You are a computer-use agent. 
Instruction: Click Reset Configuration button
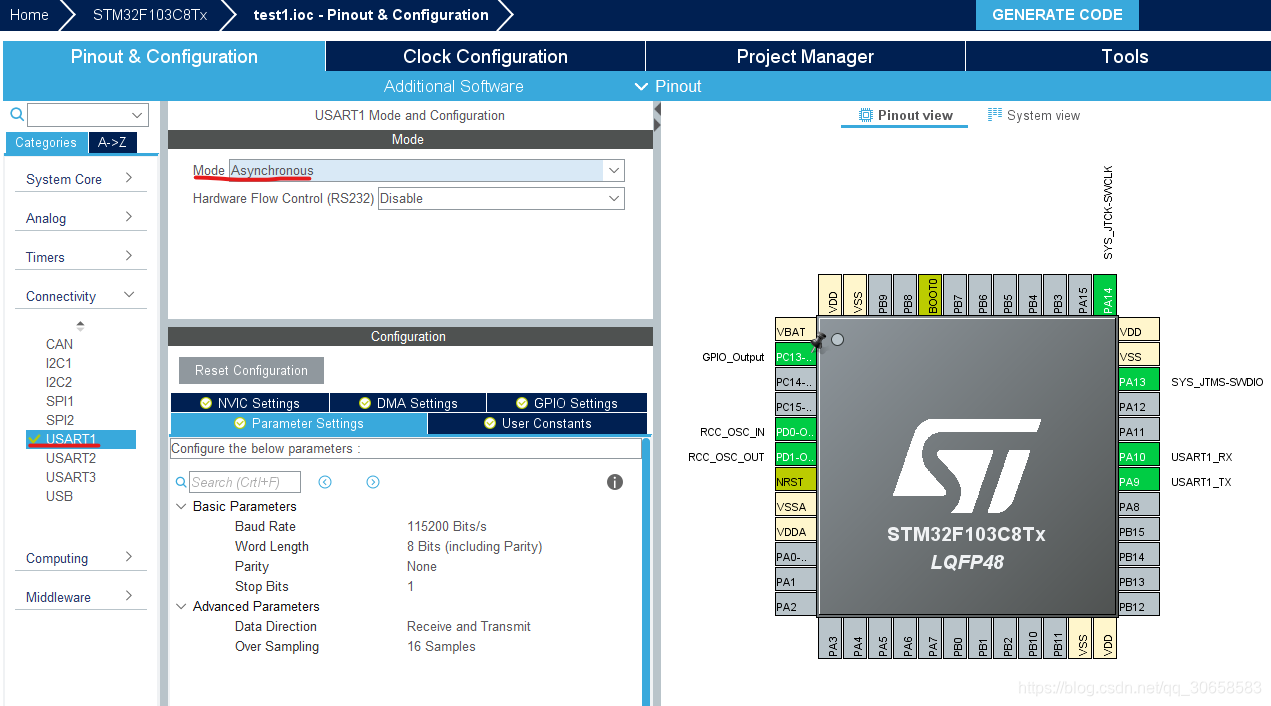[x=251, y=370]
